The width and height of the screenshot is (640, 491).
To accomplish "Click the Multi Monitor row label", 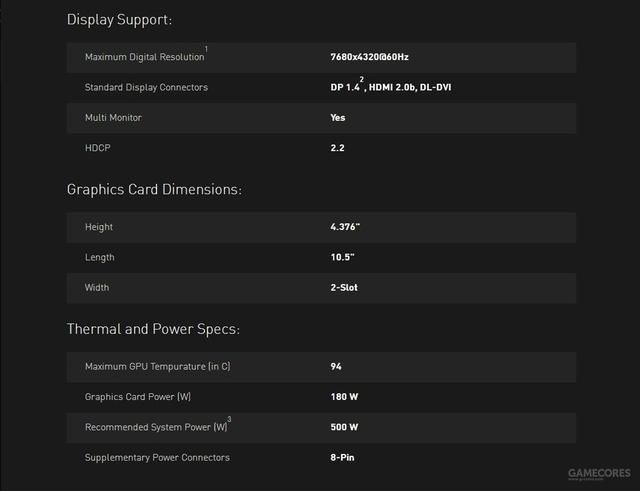I will coord(113,117).
